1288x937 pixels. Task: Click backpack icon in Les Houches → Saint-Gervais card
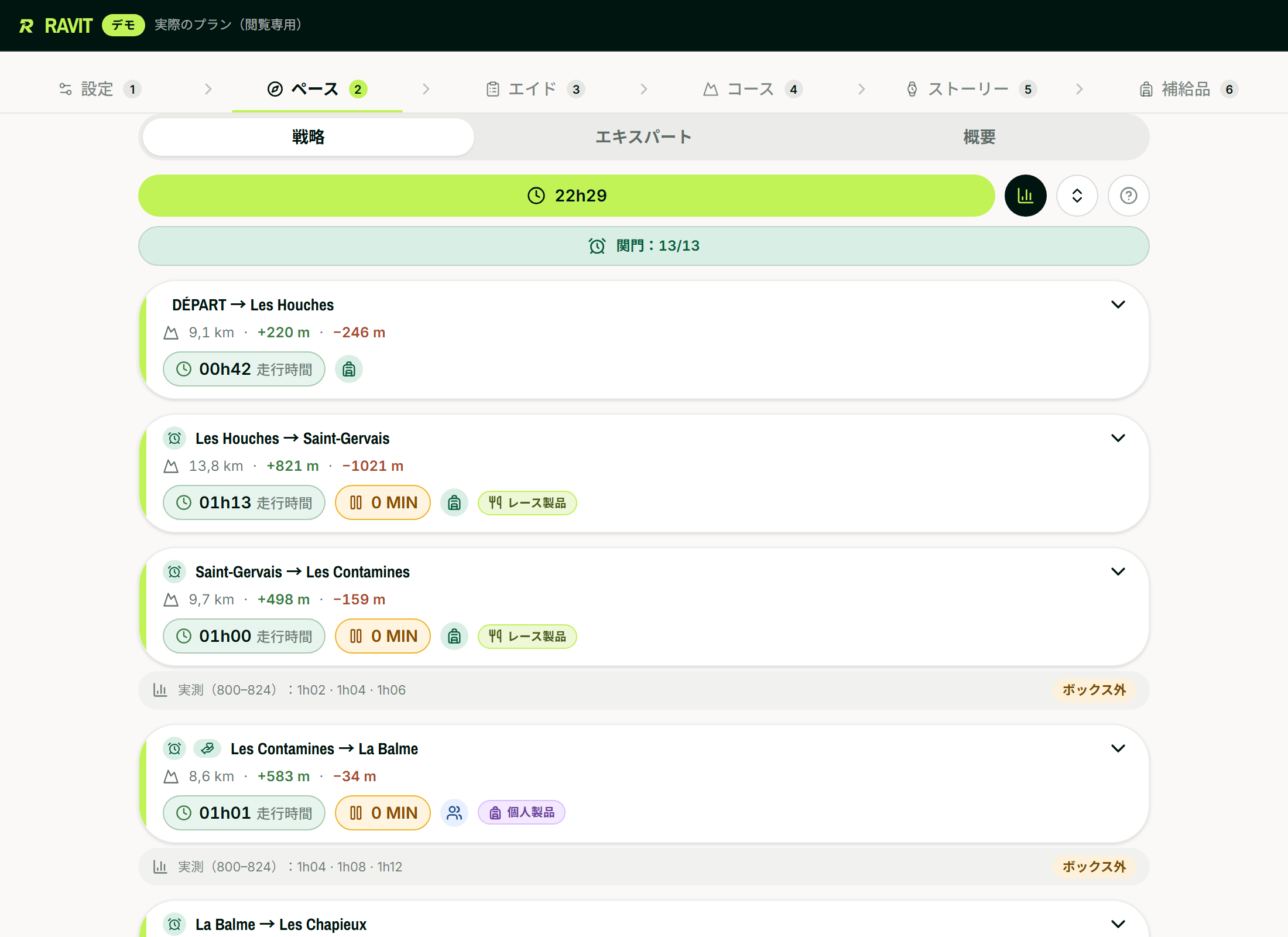coord(454,502)
